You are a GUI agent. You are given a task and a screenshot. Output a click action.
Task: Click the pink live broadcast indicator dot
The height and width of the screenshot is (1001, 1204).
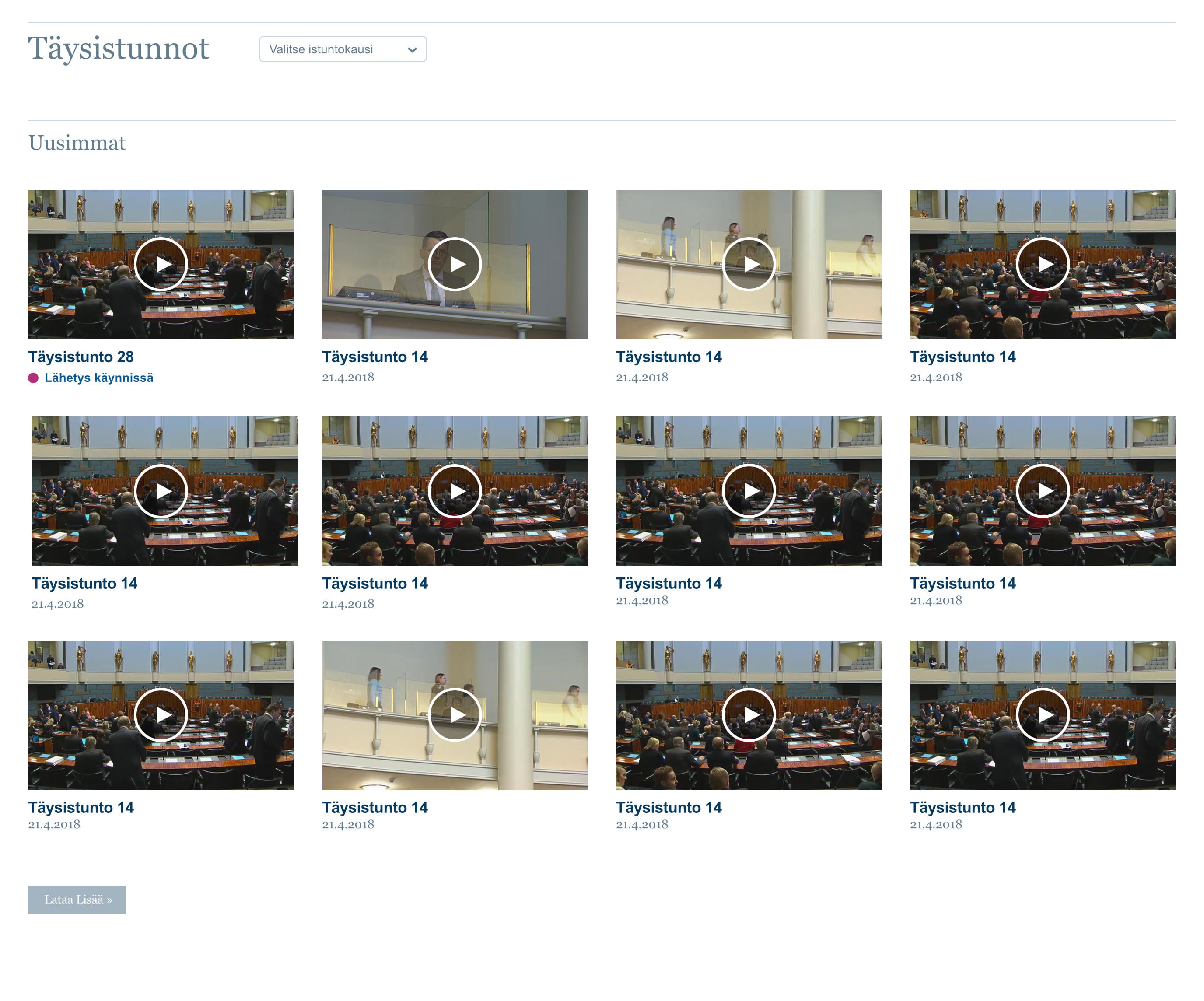33,378
